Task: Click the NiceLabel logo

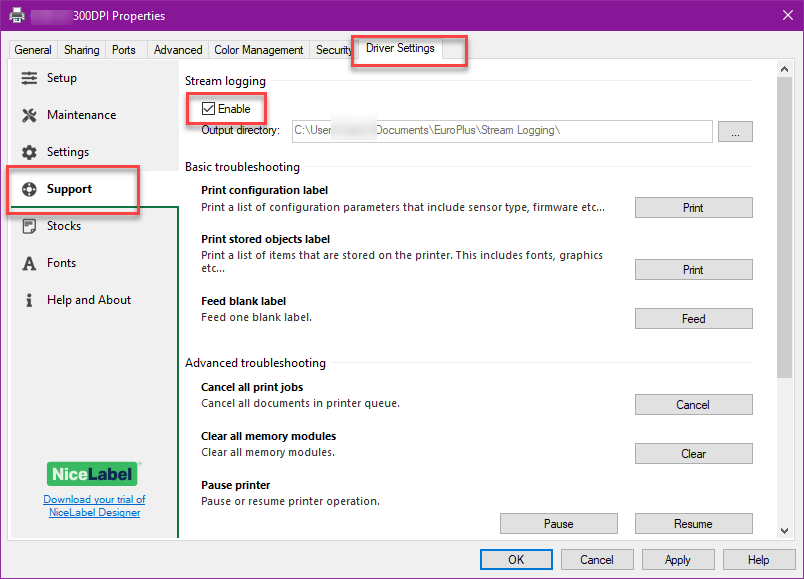Action: [94, 473]
